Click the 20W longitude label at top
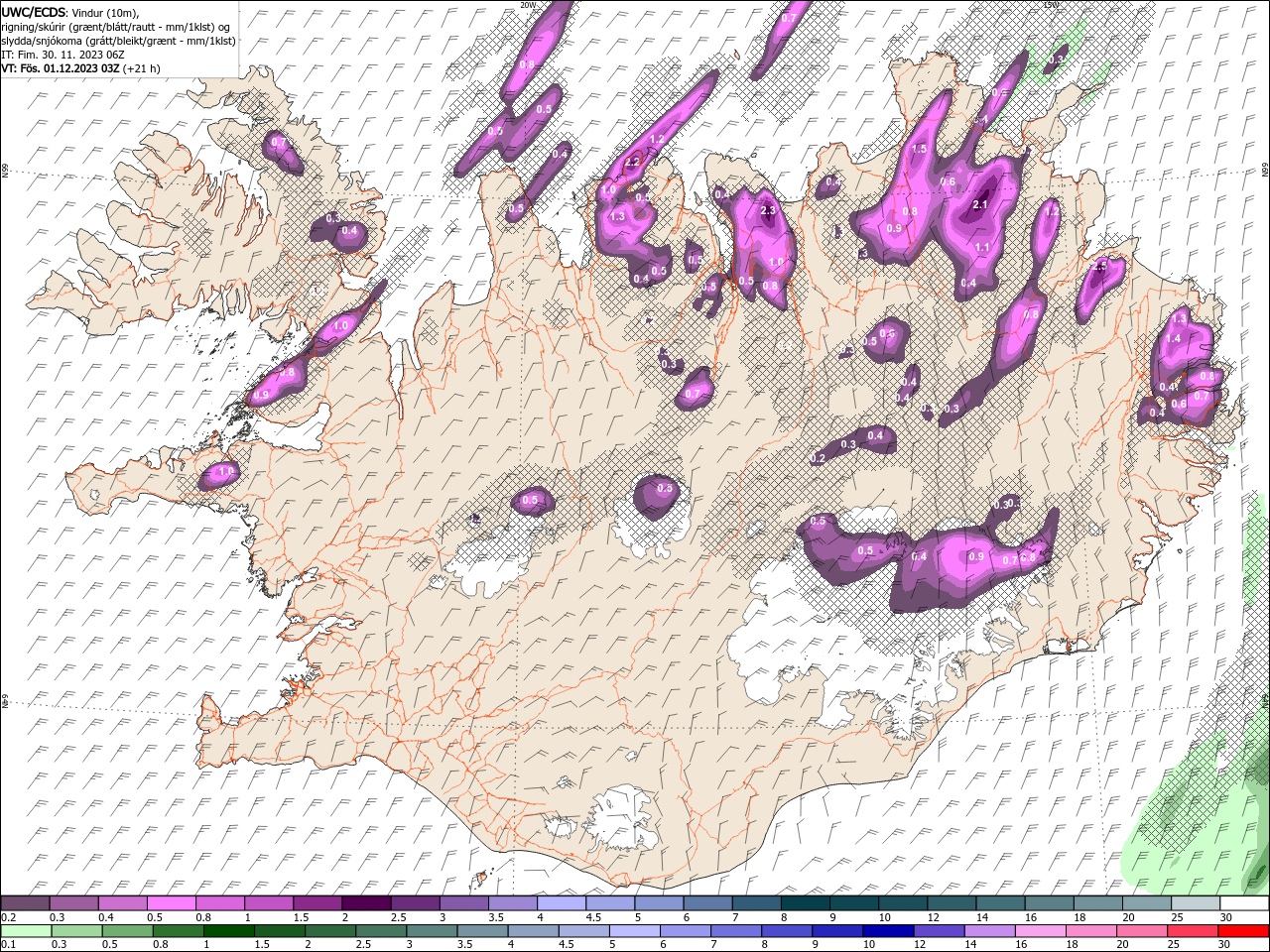This screenshot has height=952, width=1270. point(528,5)
